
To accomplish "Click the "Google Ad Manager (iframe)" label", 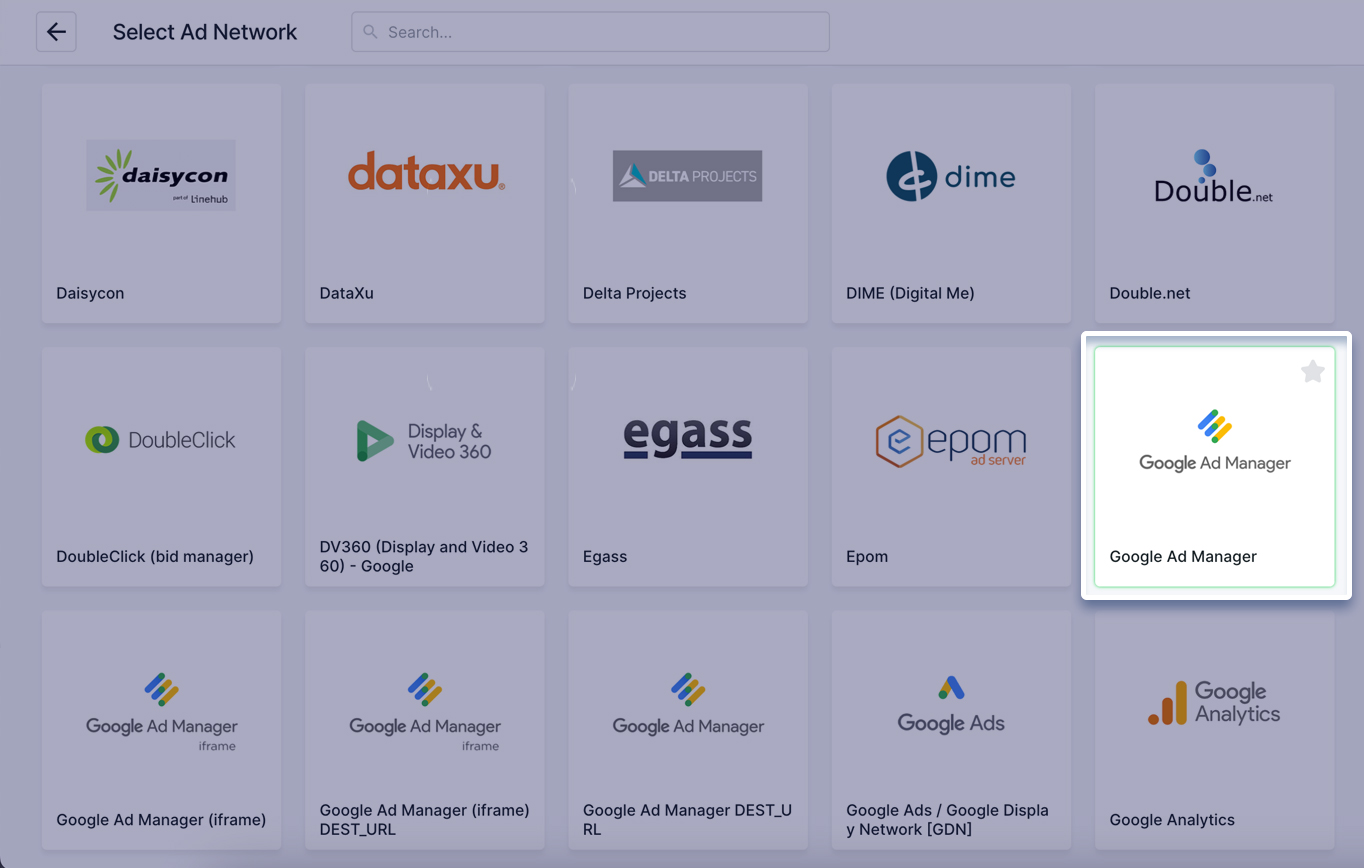I will pos(161,820).
